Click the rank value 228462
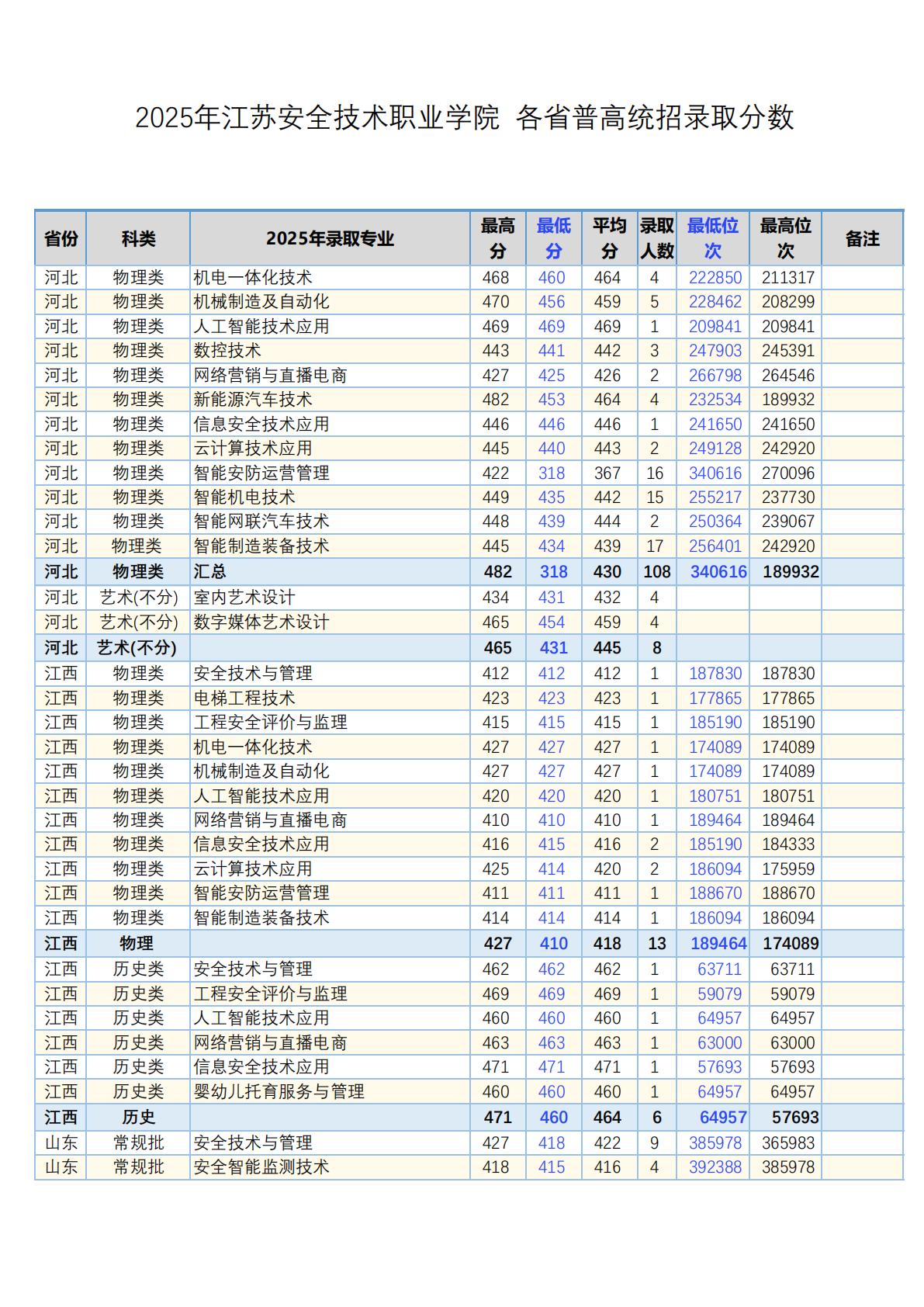Screen dimensions: 924x1307 (715, 302)
